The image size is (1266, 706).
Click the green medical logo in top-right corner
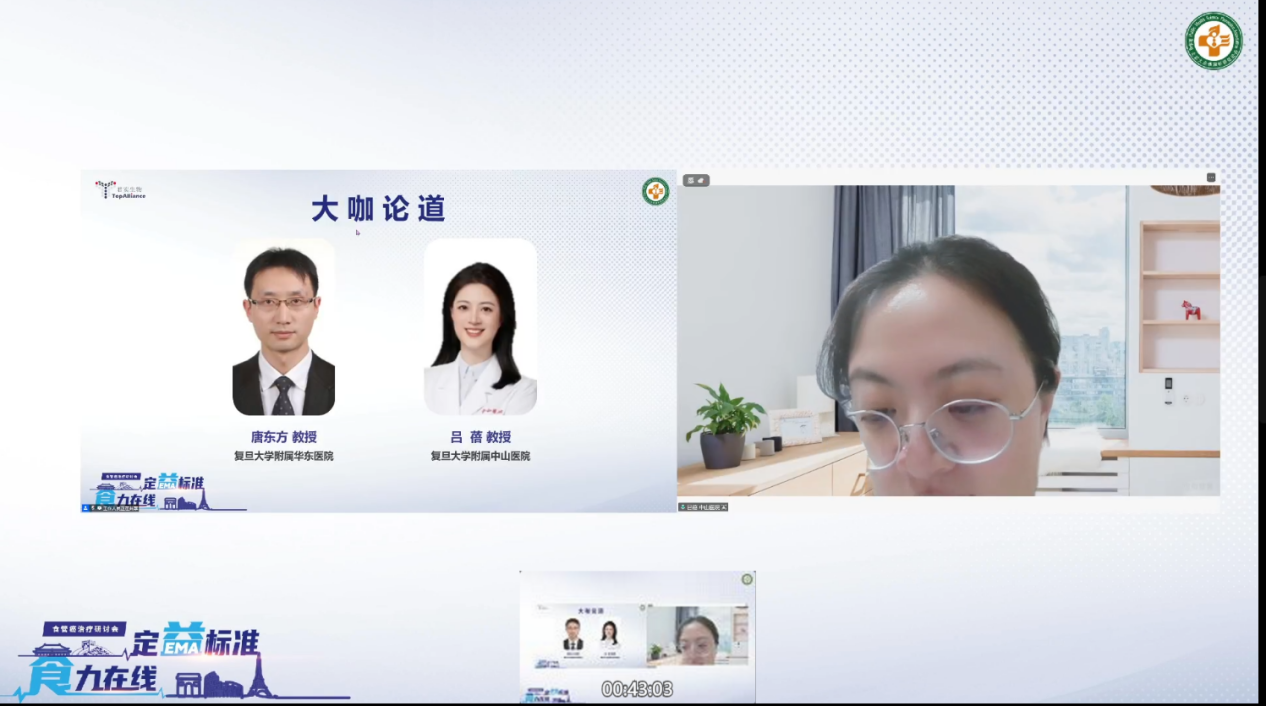(x=1214, y=41)
